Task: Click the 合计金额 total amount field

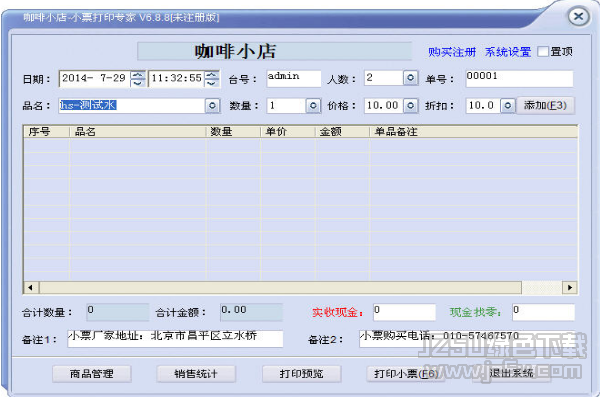Action: pyautogui.click(x=251, y=312)
